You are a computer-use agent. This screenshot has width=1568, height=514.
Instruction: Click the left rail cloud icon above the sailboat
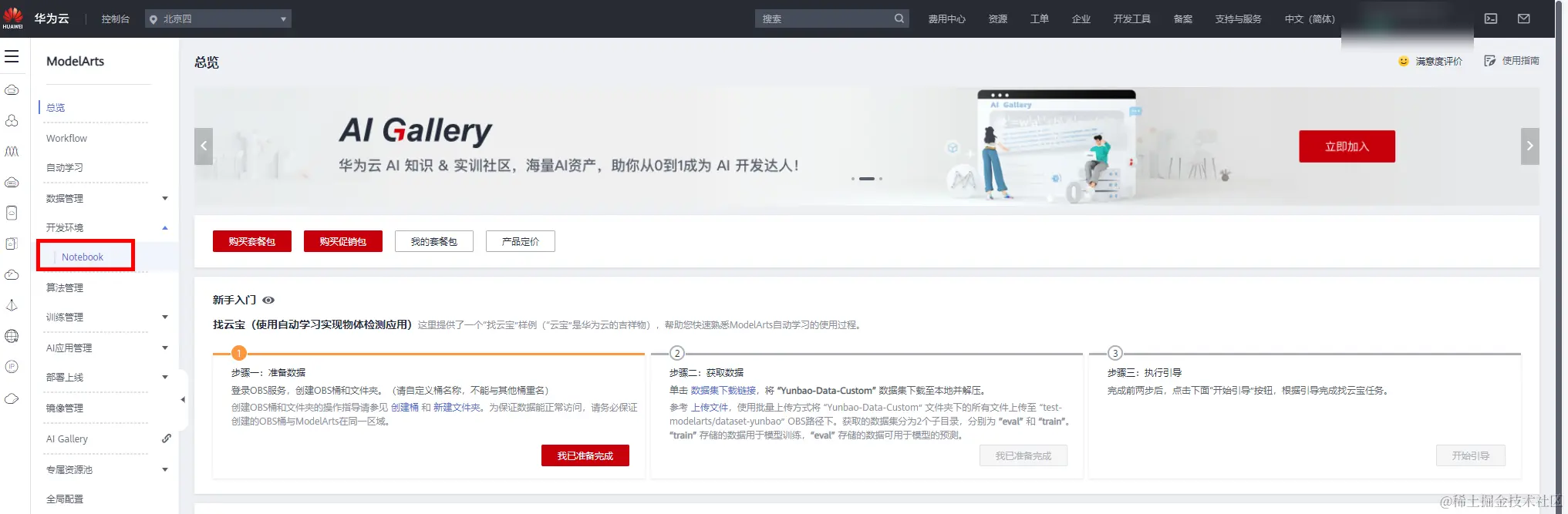tap(12, 275)
